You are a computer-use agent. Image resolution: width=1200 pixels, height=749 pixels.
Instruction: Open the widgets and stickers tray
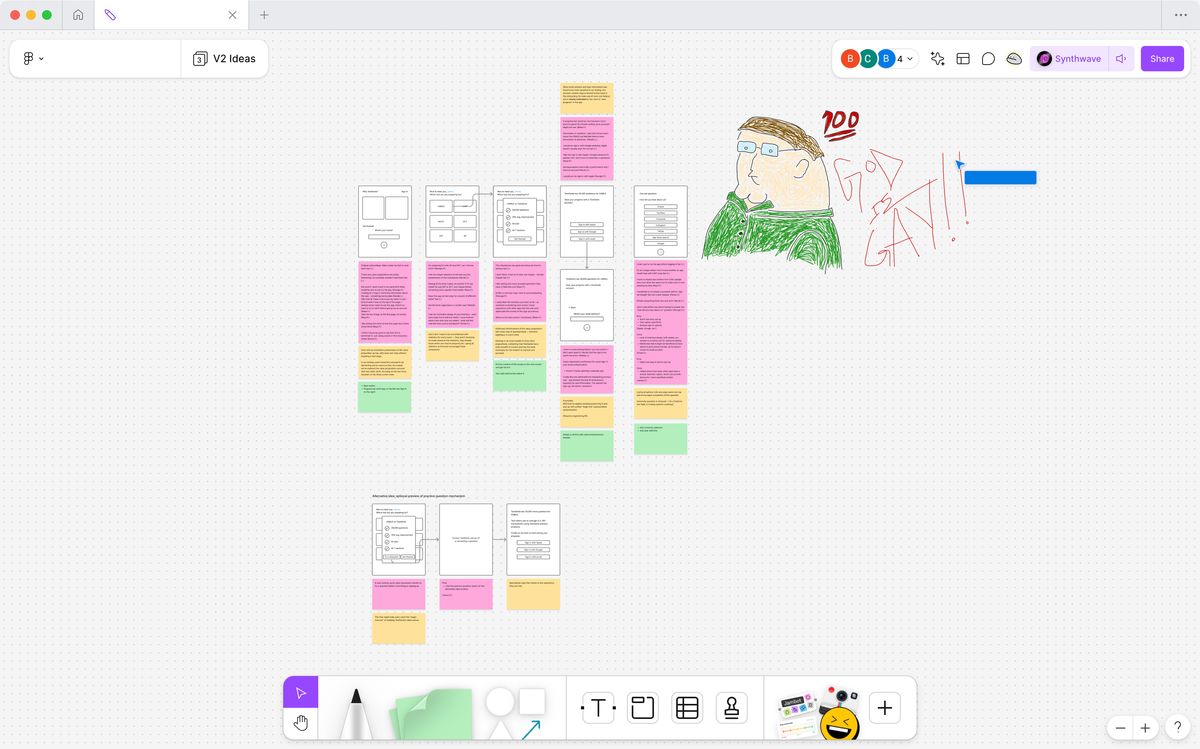(x=818, y=710)
